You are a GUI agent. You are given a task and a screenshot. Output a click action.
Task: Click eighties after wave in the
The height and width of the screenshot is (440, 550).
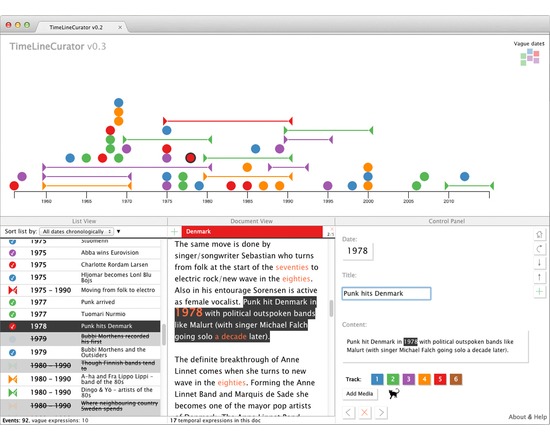pyautogui.click(x=231, y=383)
